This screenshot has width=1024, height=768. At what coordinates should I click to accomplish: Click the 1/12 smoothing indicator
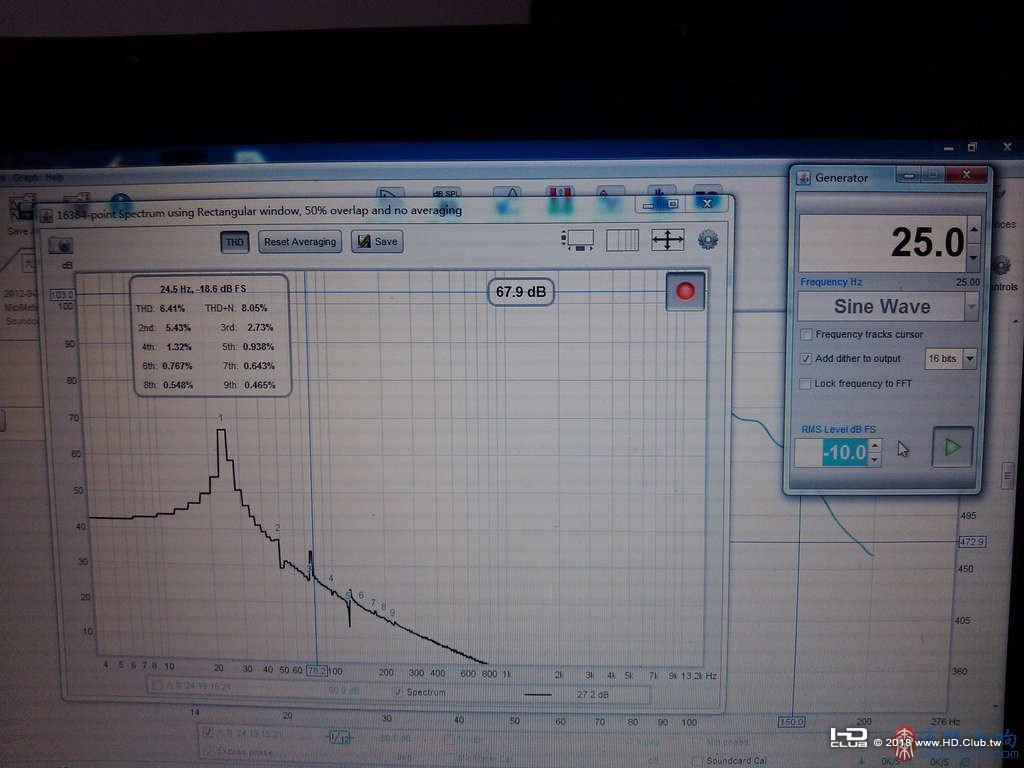340,737
